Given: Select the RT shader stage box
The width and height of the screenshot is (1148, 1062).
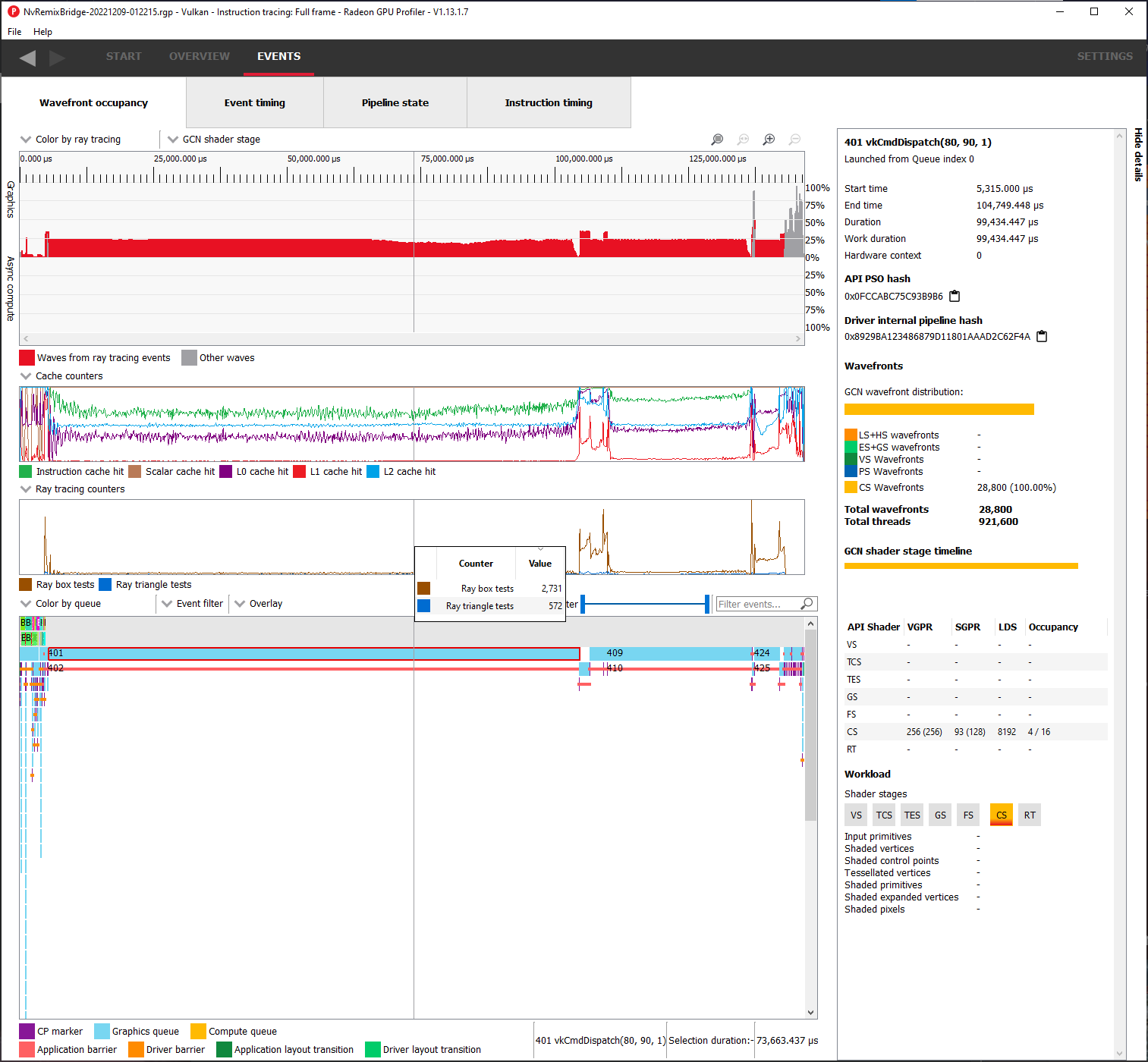Looking at the screenshot, I should pyautogui.click(x=1030, y=815).
